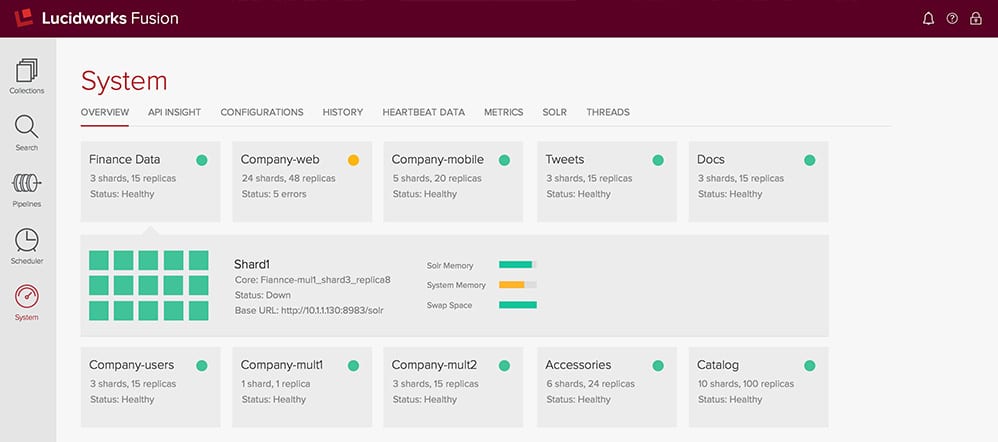The height and width of the screenshot is (442, 998).
Task: Open the Company-web collection card
Action: [302, 182]
